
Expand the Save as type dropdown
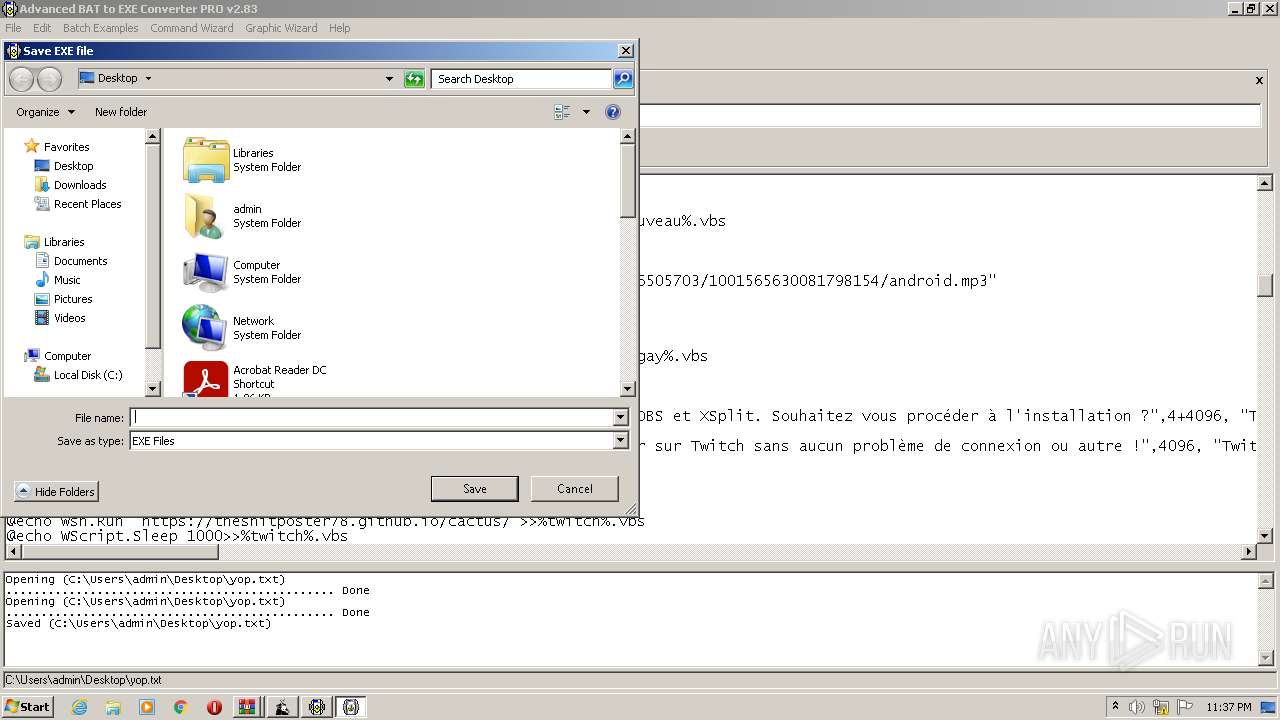tap(620, 441)
